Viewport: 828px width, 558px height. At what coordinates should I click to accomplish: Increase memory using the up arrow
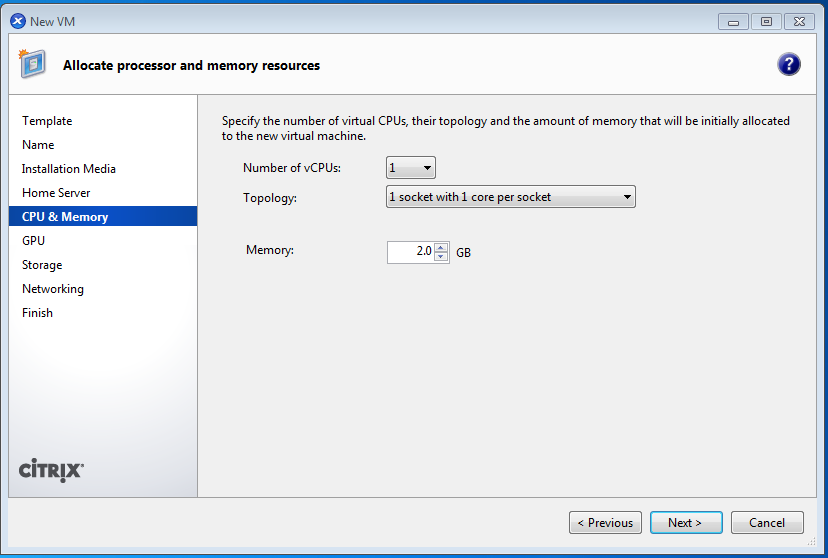tap(441, 247)
